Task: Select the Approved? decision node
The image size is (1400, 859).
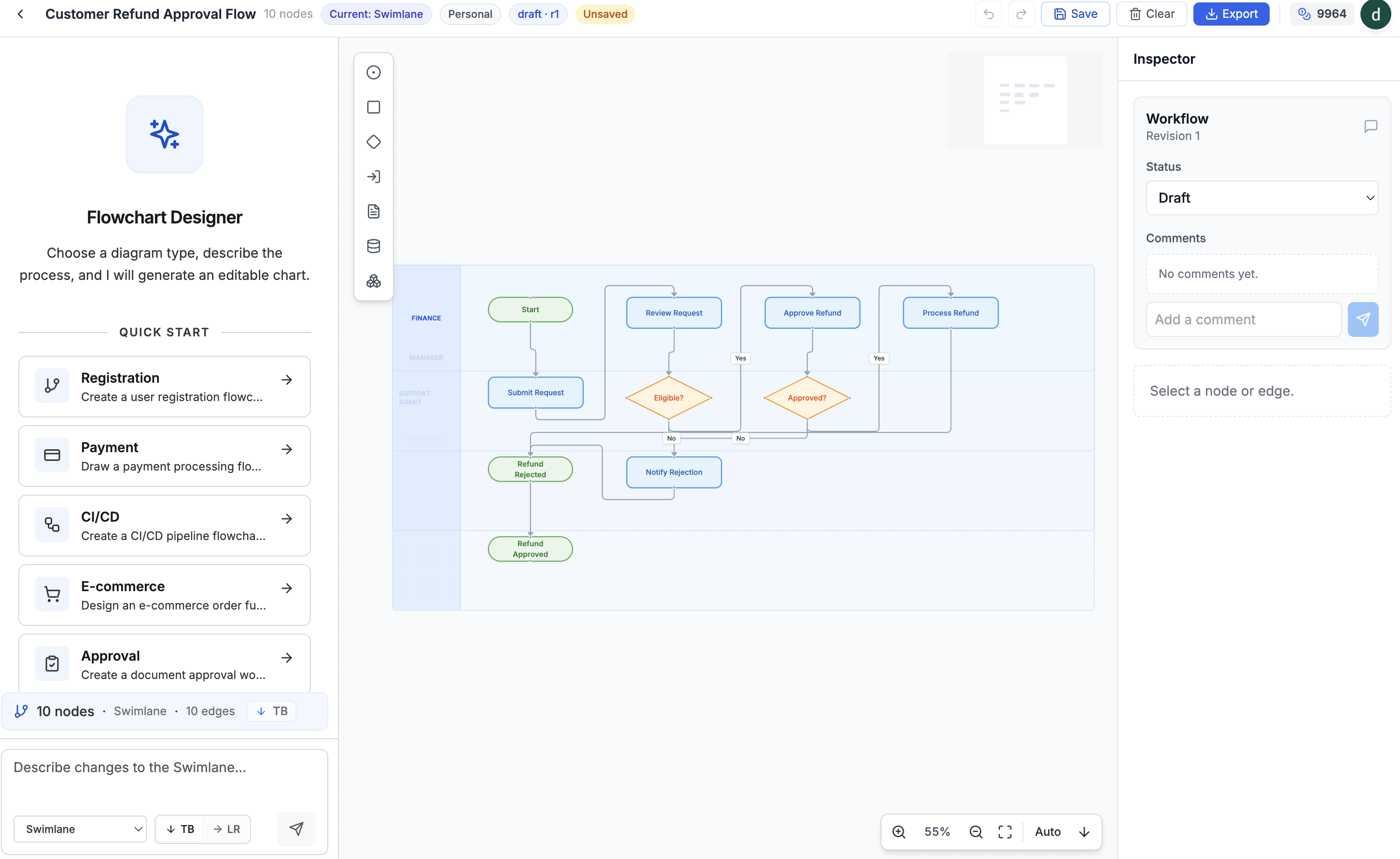Action: (x=807, y=398)
